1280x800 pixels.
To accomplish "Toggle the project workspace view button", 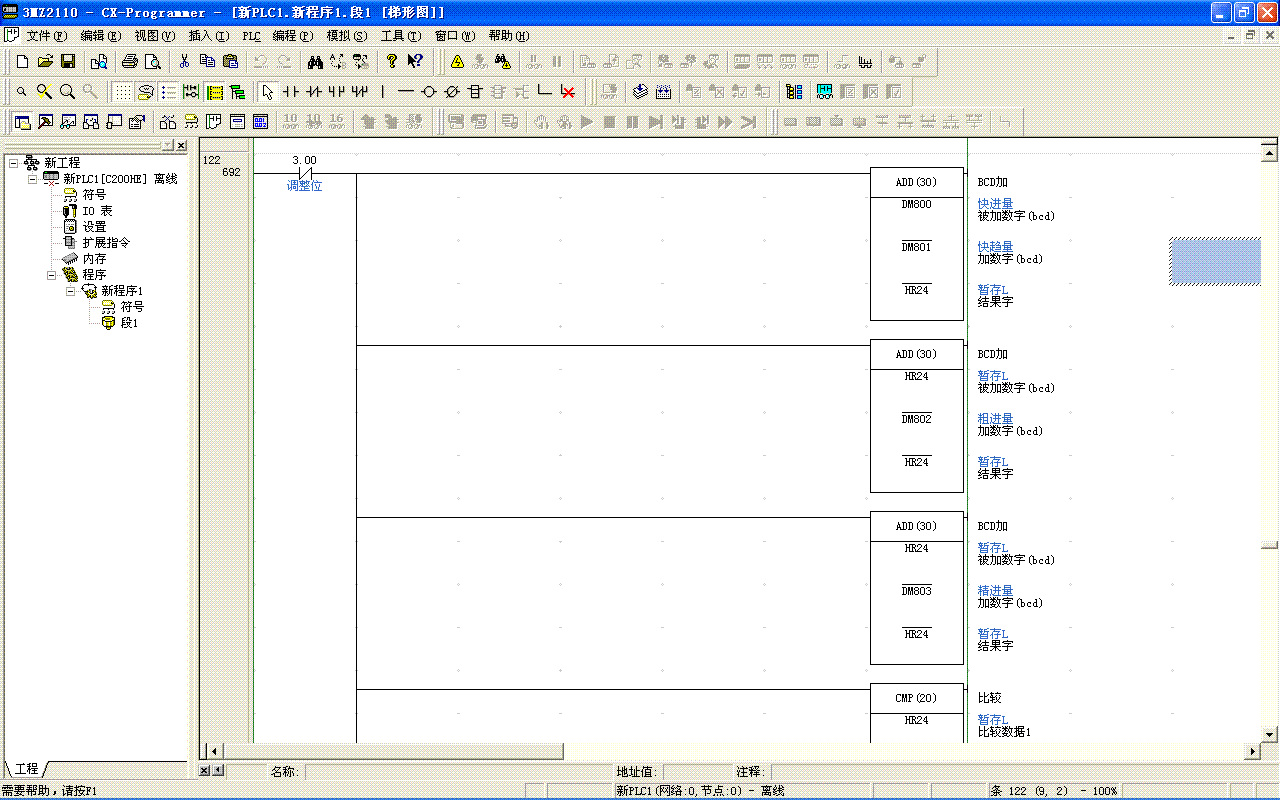I will pyautogui.click(x=22, y=122).
